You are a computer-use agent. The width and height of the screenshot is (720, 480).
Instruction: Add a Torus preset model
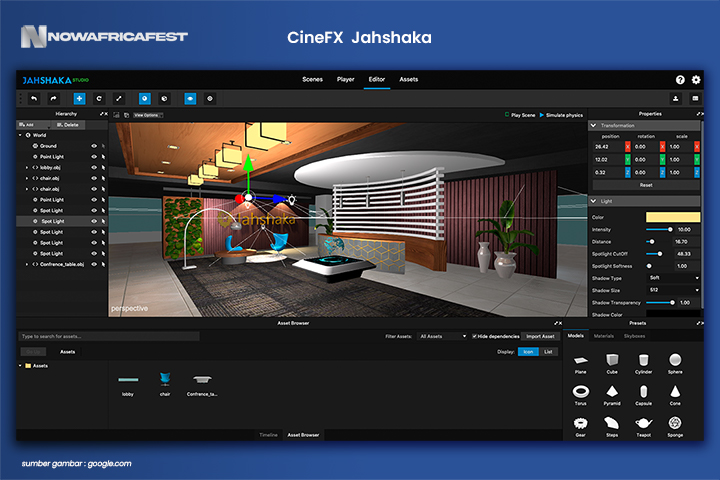580,395
